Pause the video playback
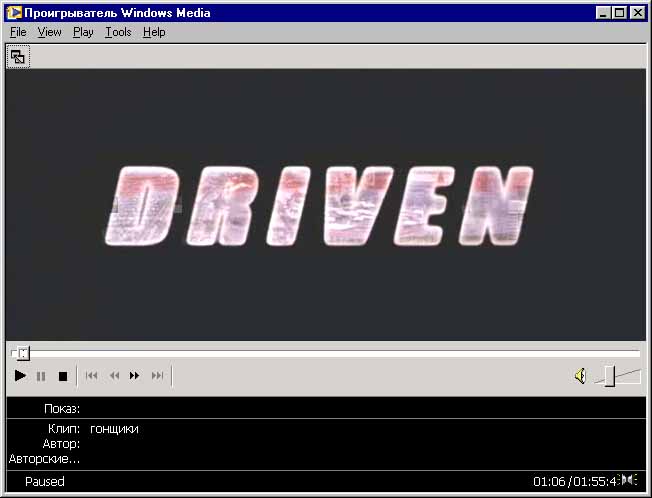 (x=41, y=377)
